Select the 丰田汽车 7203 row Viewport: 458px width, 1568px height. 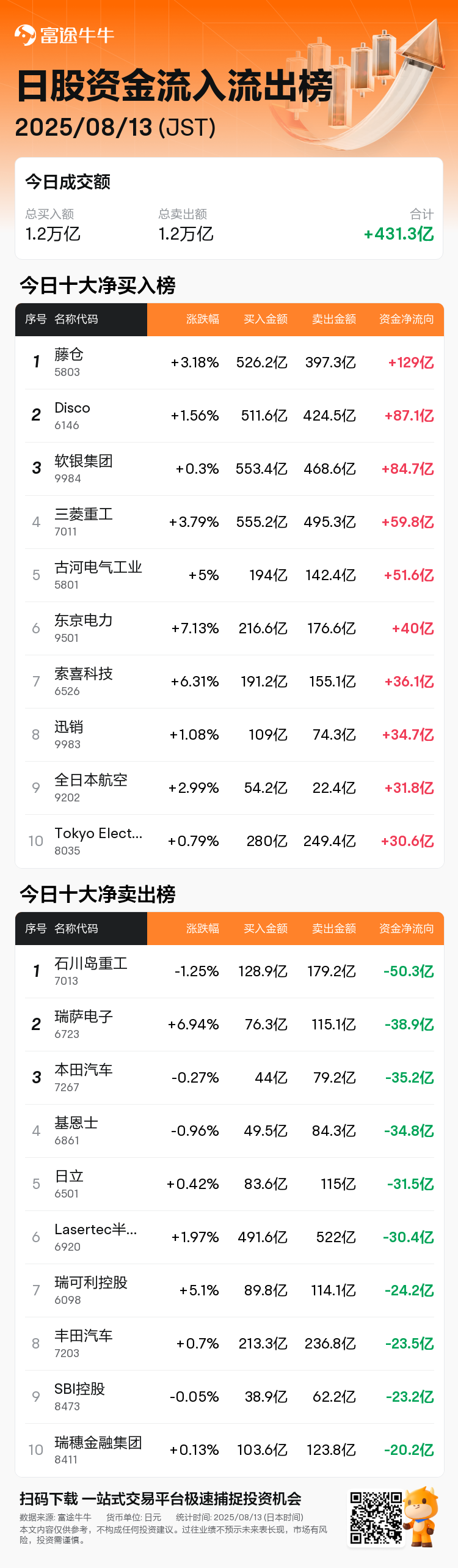(230, 1344)
